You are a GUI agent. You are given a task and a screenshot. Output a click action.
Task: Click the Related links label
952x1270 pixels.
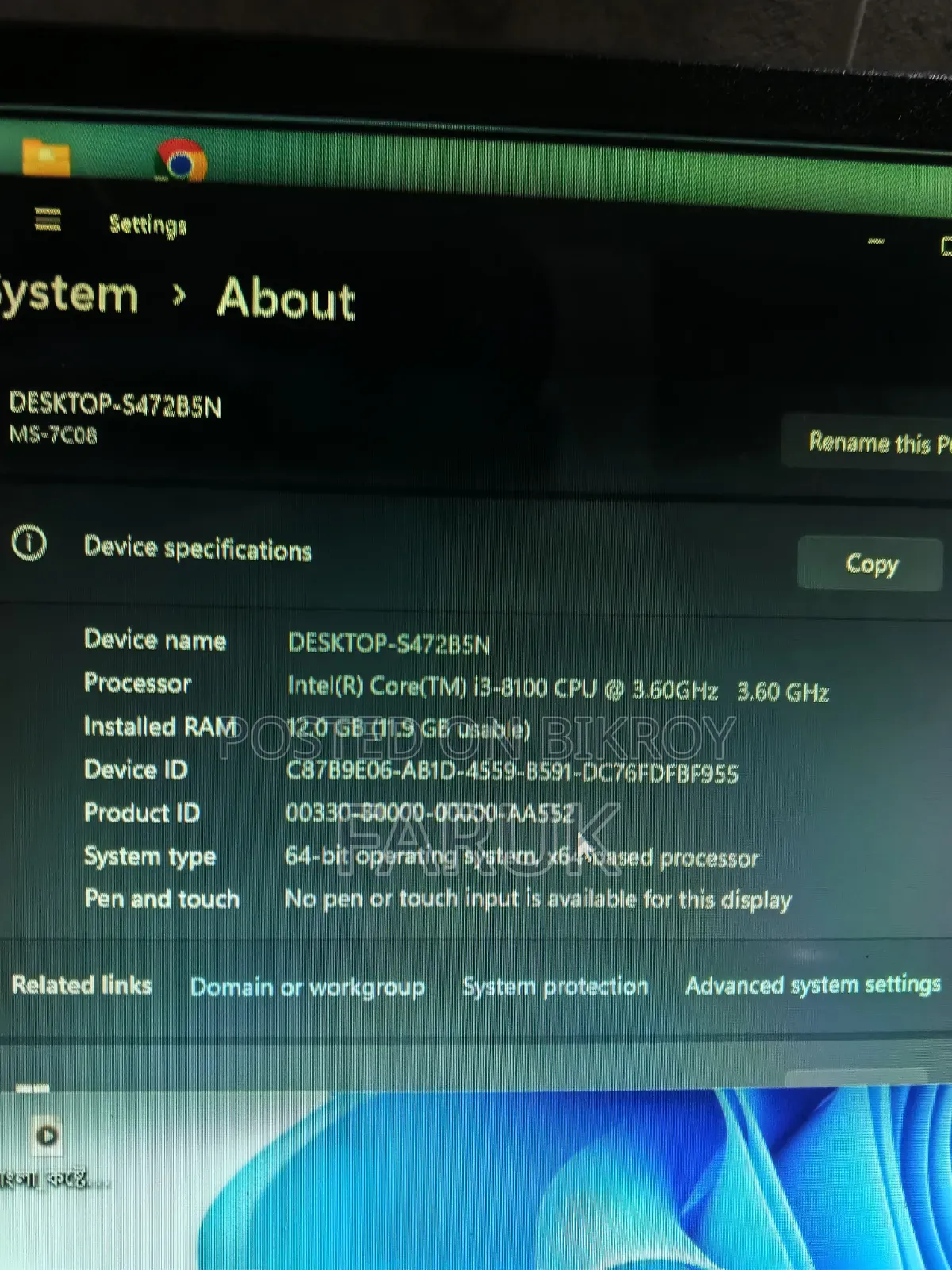click(x=82, y=985)
